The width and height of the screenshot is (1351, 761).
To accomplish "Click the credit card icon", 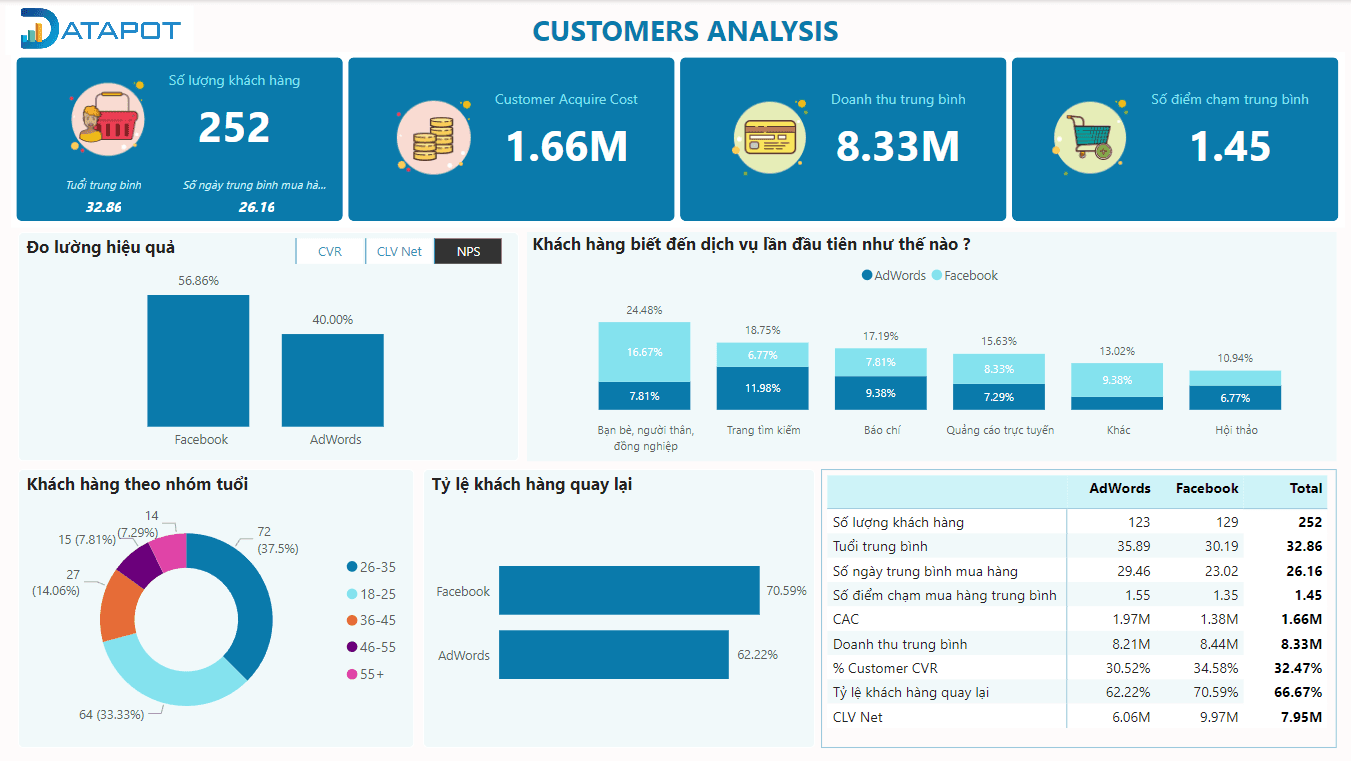I will click(770, 138).
